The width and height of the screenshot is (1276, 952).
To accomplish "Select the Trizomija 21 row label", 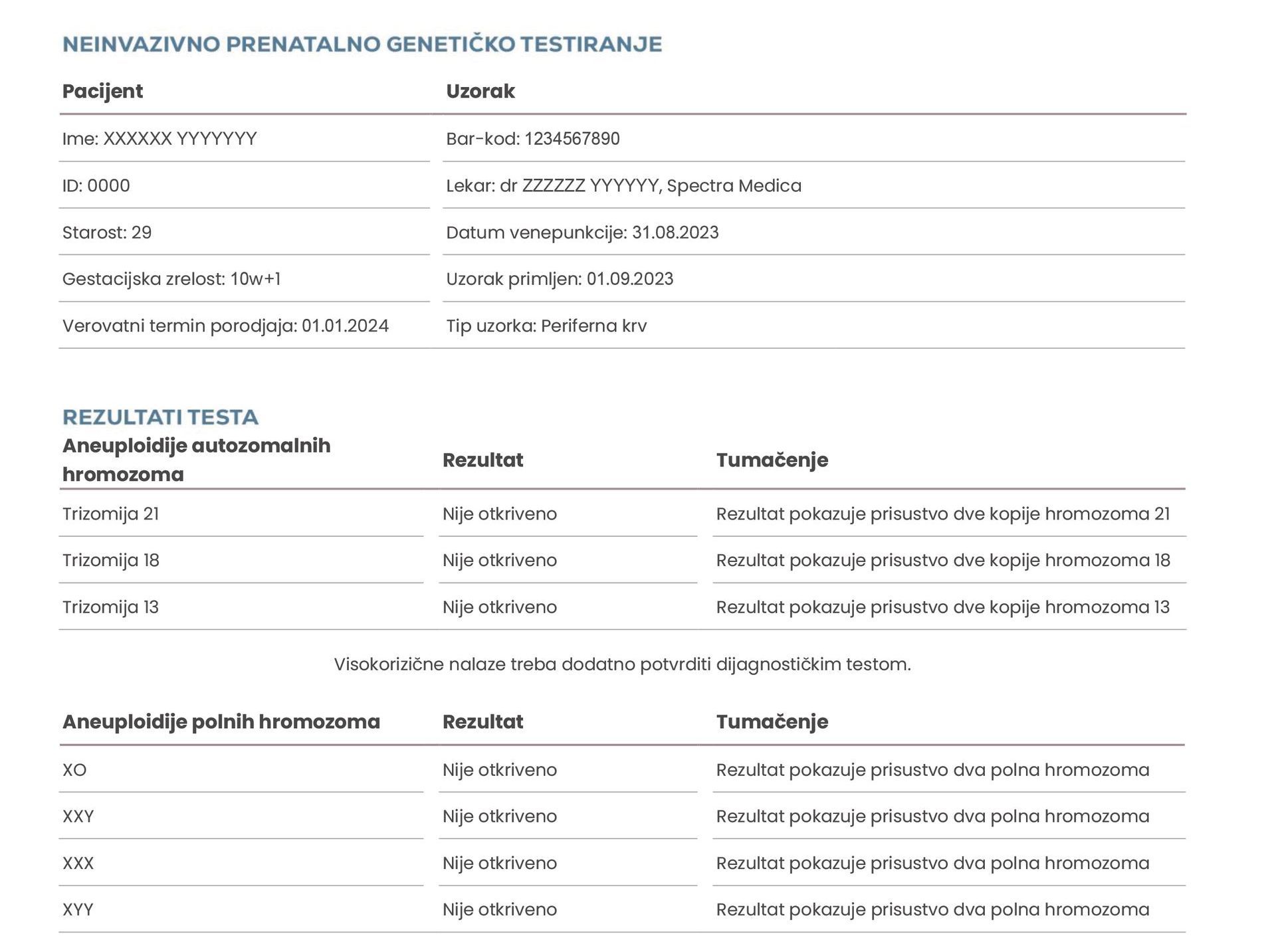I will click(111, 514).
